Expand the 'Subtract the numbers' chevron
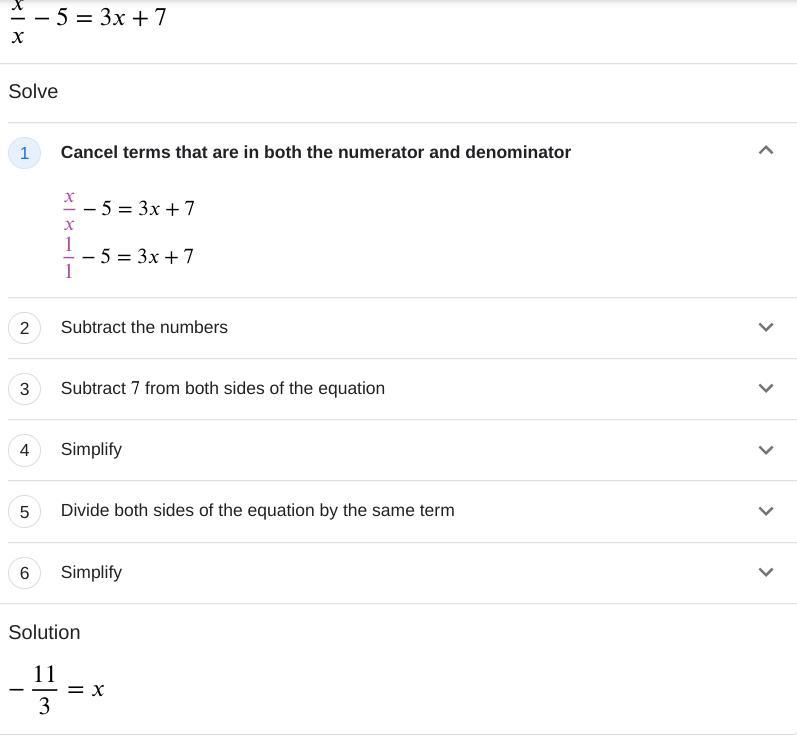This screenshot has width=797, height=742. (x=766, y=327)
